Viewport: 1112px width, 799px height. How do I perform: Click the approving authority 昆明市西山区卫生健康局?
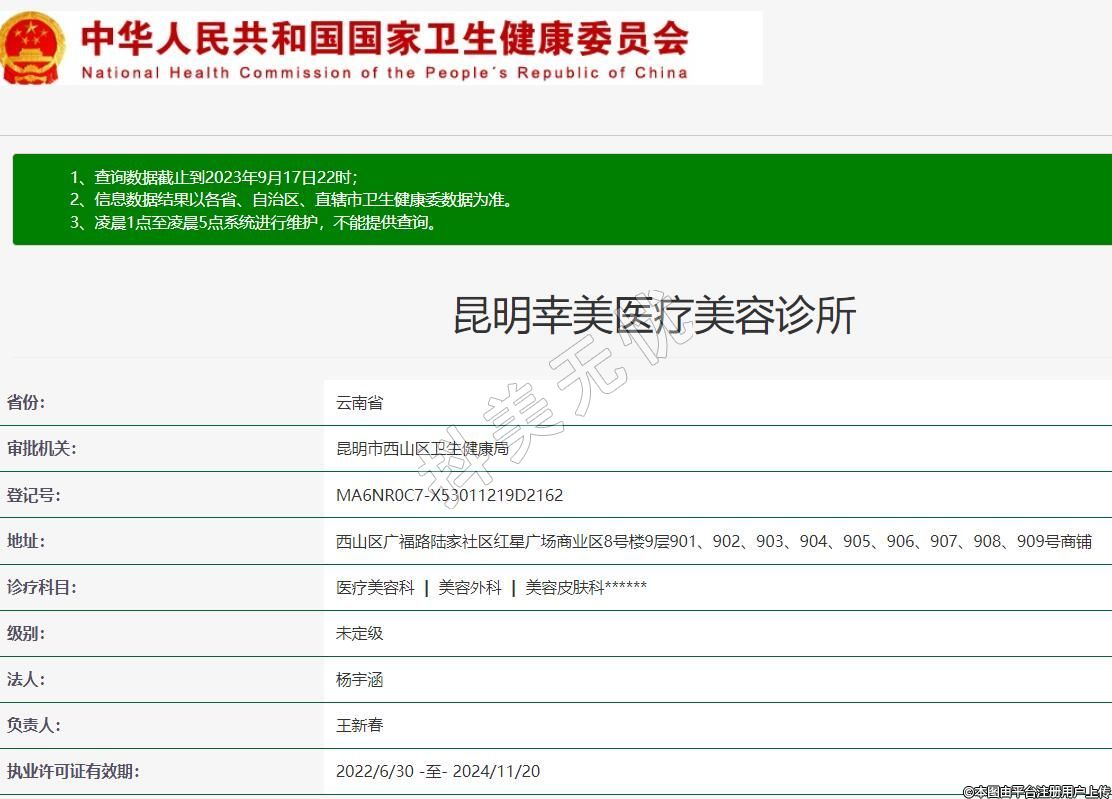[422, 449]
